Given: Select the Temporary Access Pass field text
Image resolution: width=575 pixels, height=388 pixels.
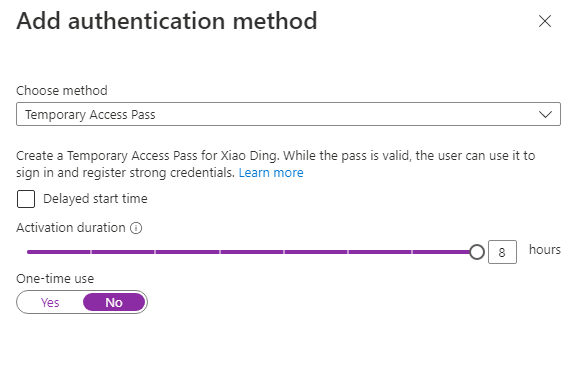Looking at the screenshot, I should tap(90, 115).
